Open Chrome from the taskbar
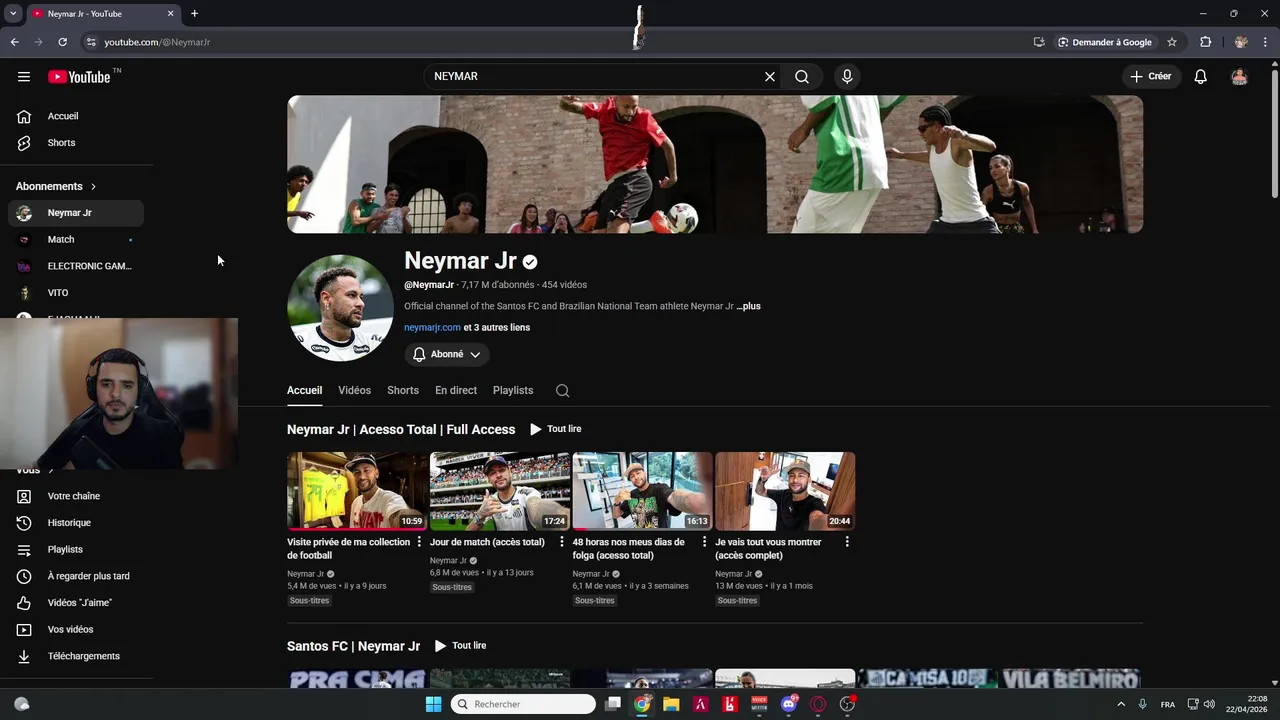 (x=642, y=704)
